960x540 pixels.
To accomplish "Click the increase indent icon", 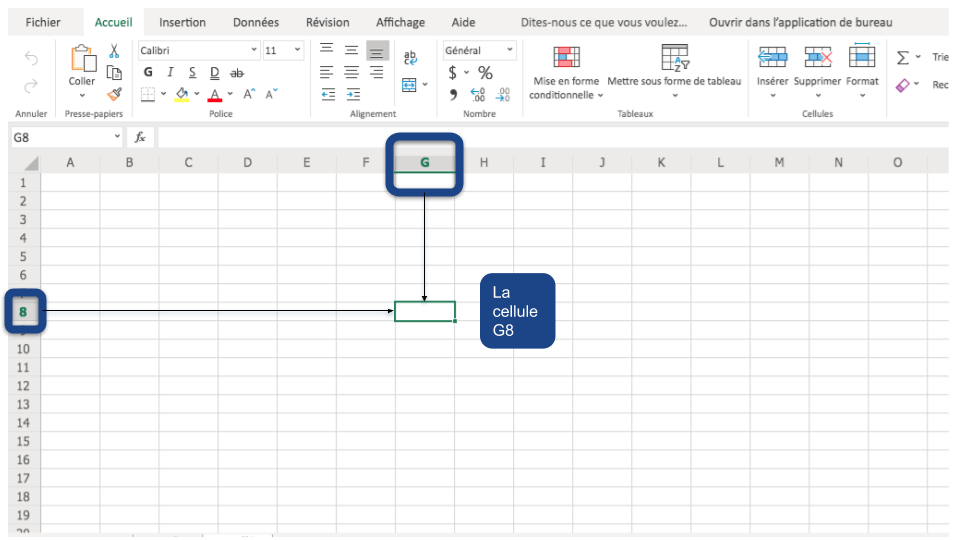I will click(x=352, y=94).
